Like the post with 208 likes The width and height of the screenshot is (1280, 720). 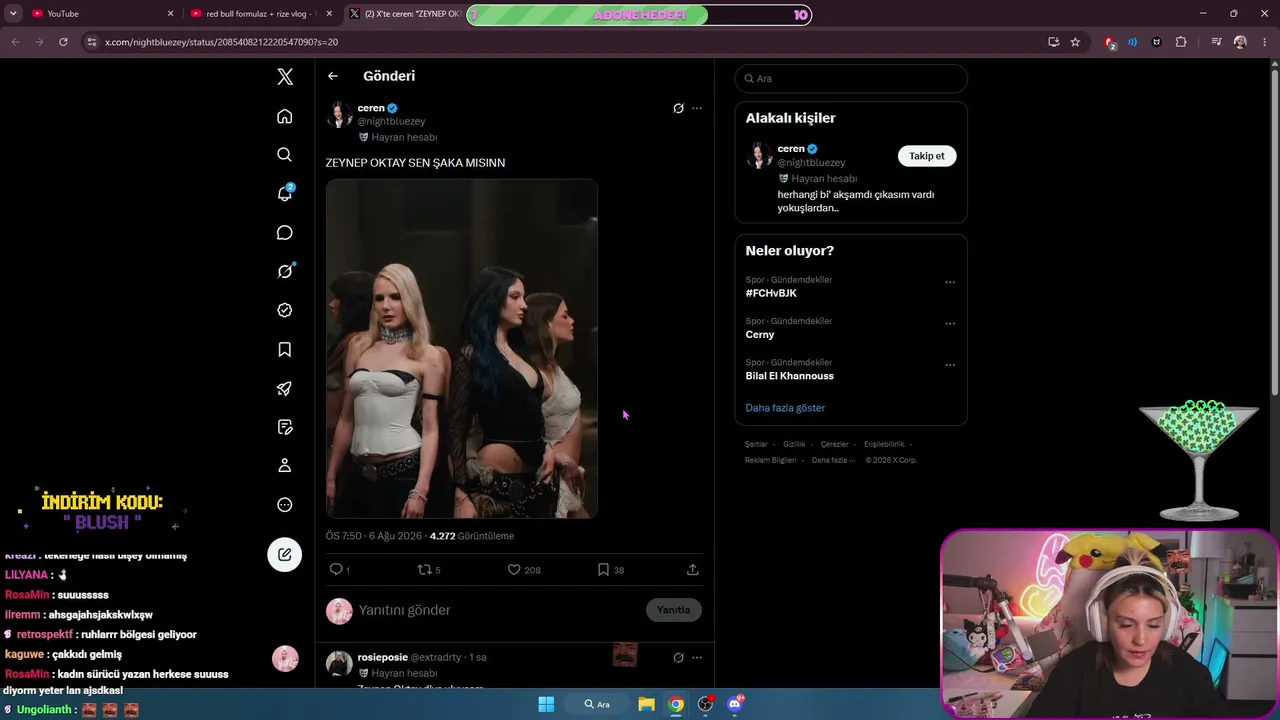(x=514, y=569)
